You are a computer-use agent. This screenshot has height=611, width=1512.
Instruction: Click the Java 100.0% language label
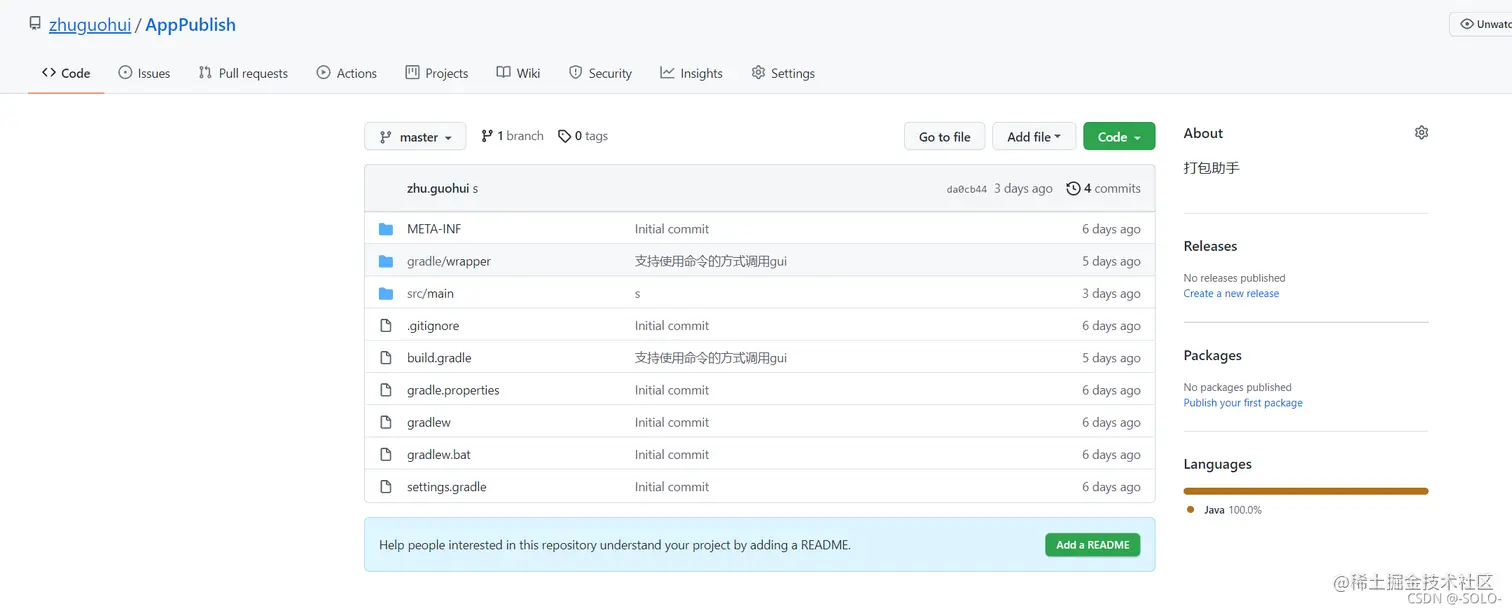[1233, 510]
